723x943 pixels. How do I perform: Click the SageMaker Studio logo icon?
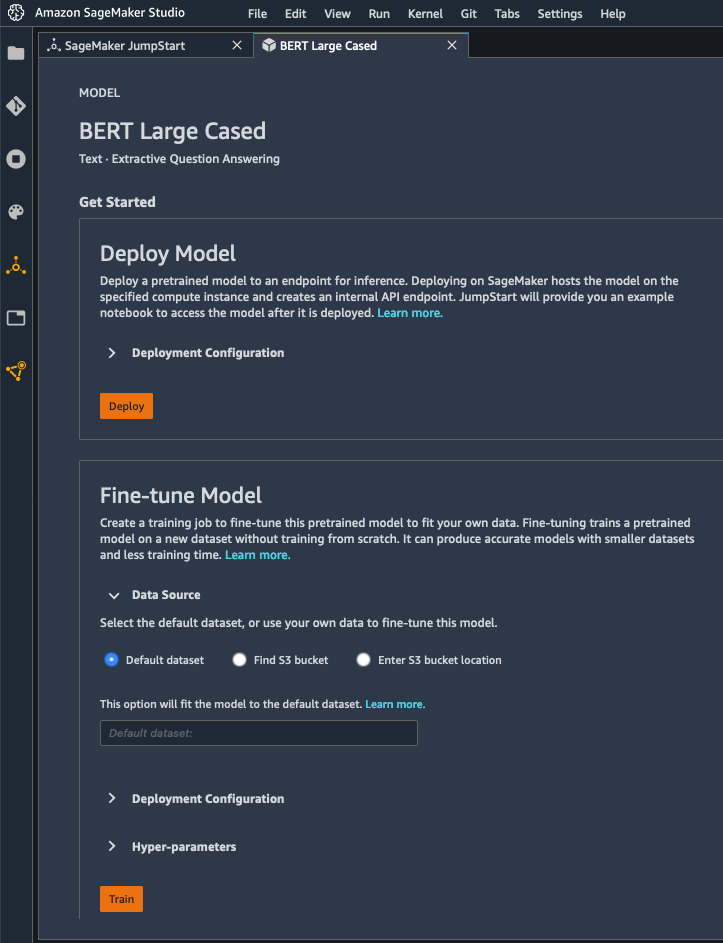tap(16, 13)
